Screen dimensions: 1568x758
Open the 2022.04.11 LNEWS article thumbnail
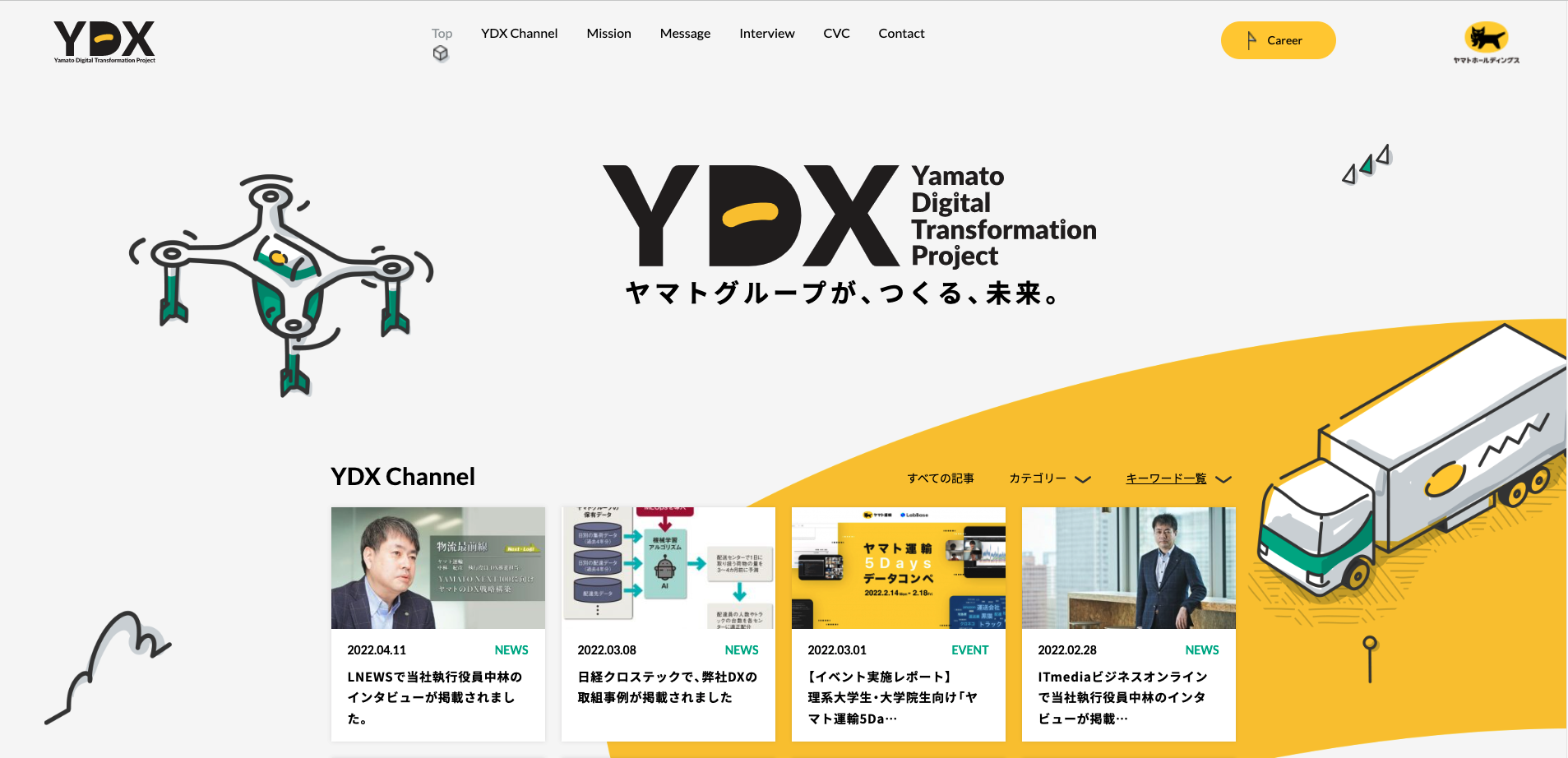[x=437, y=568]
